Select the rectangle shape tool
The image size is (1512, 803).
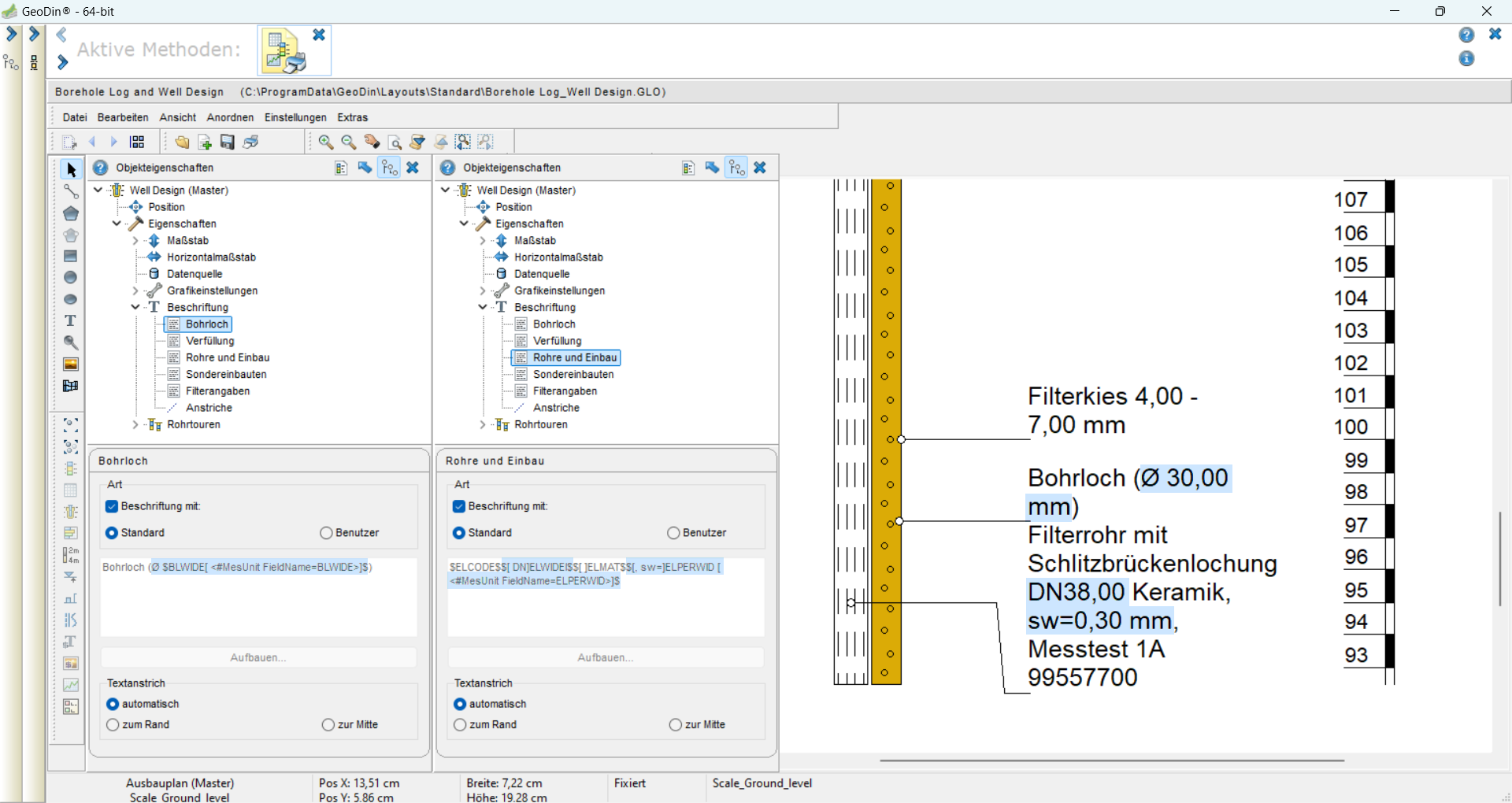click(x=71, y=256)
